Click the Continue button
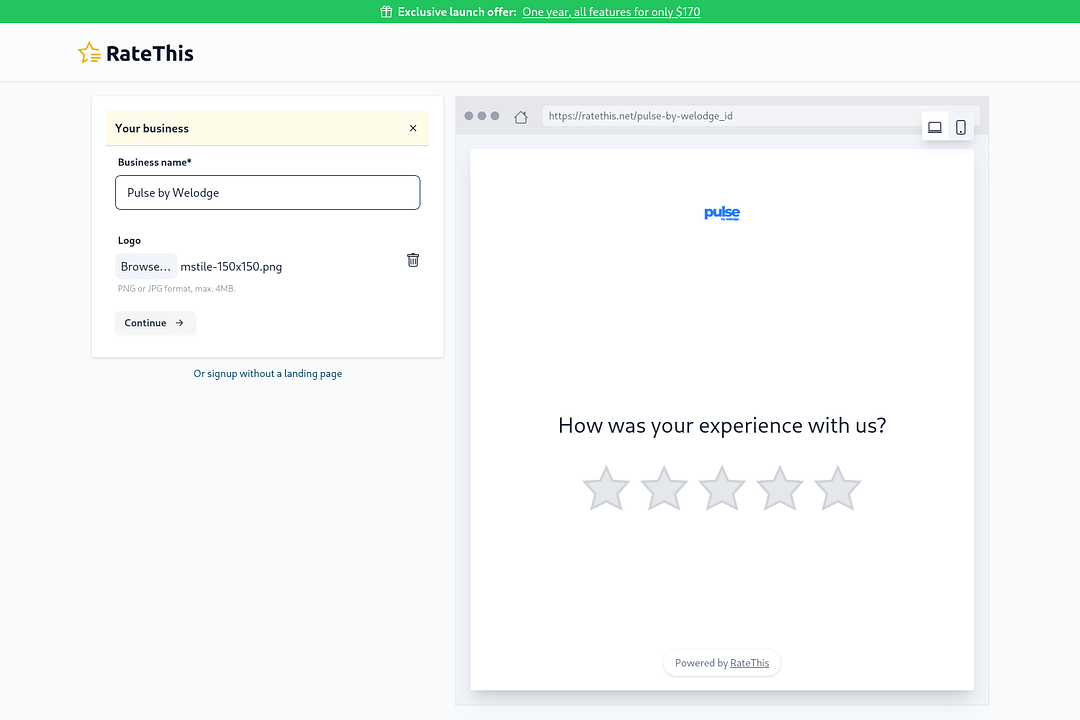The image size is (1080, 720). pyautogui.click(x=155, y=323)
